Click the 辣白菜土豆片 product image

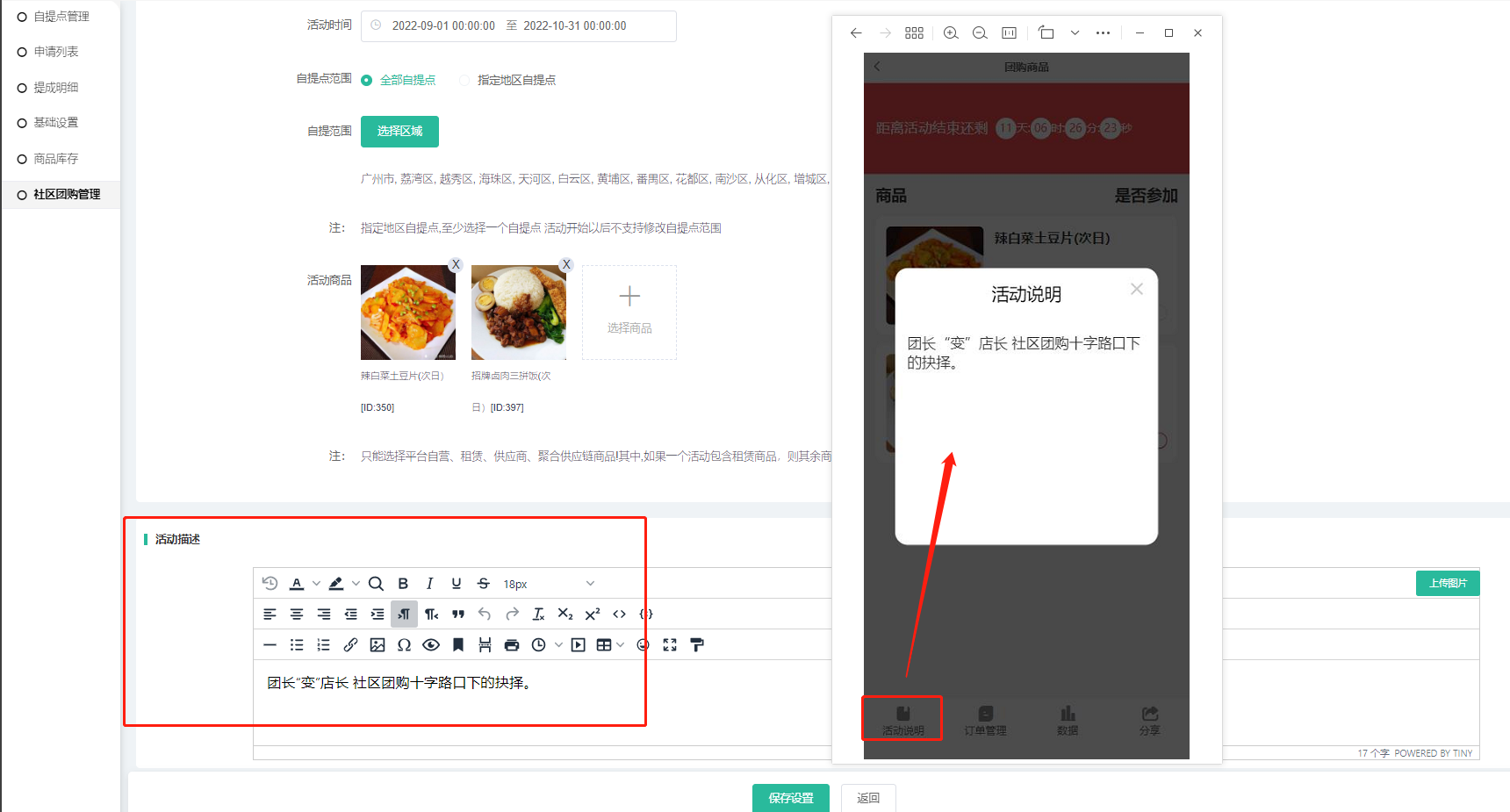click(x=408, y=313)
